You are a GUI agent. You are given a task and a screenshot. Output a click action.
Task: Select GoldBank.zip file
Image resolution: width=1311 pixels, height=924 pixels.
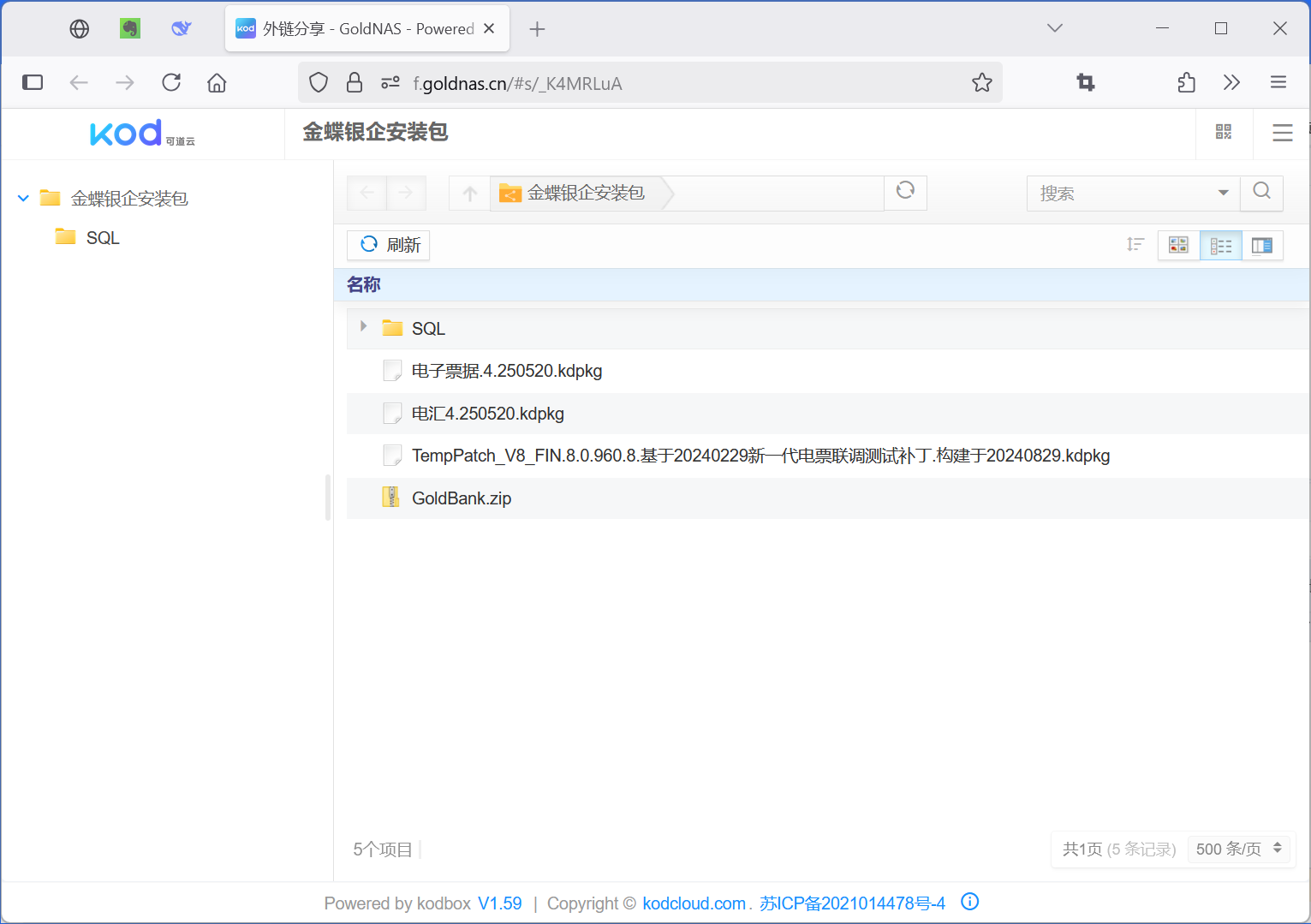click(x=828, y=498)
